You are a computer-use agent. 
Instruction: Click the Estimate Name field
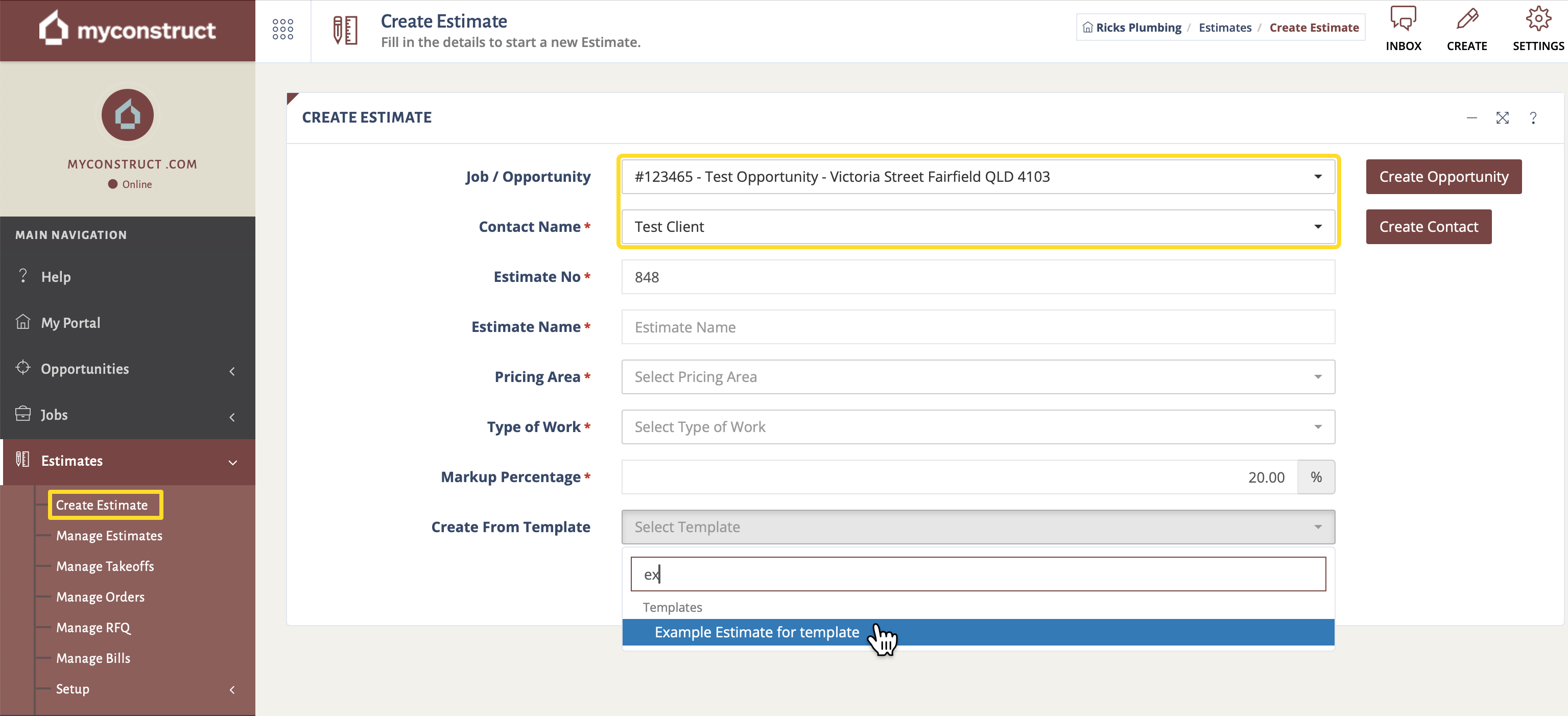tap(978, 327)
